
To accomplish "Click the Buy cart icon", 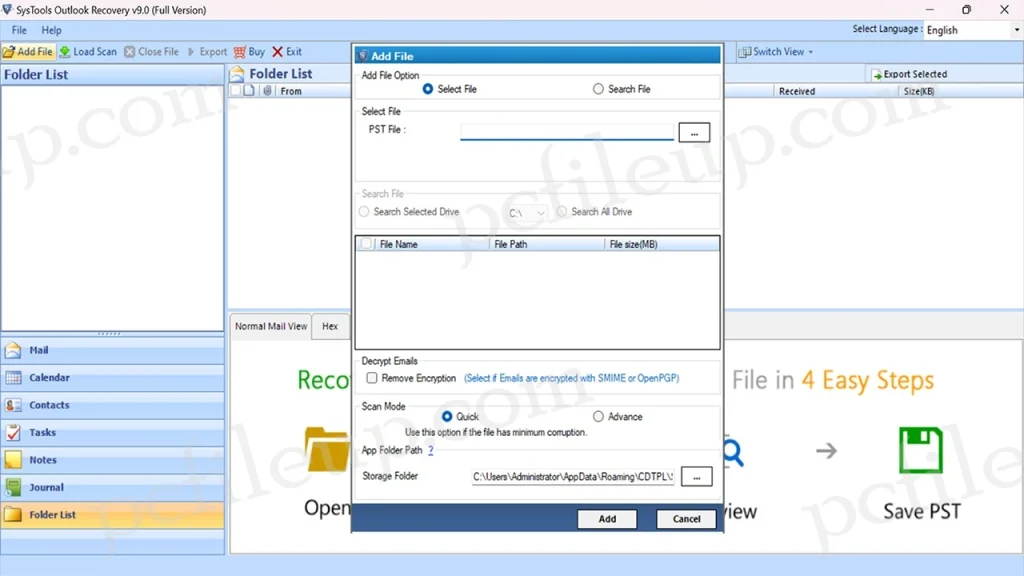I will (240, 52).
